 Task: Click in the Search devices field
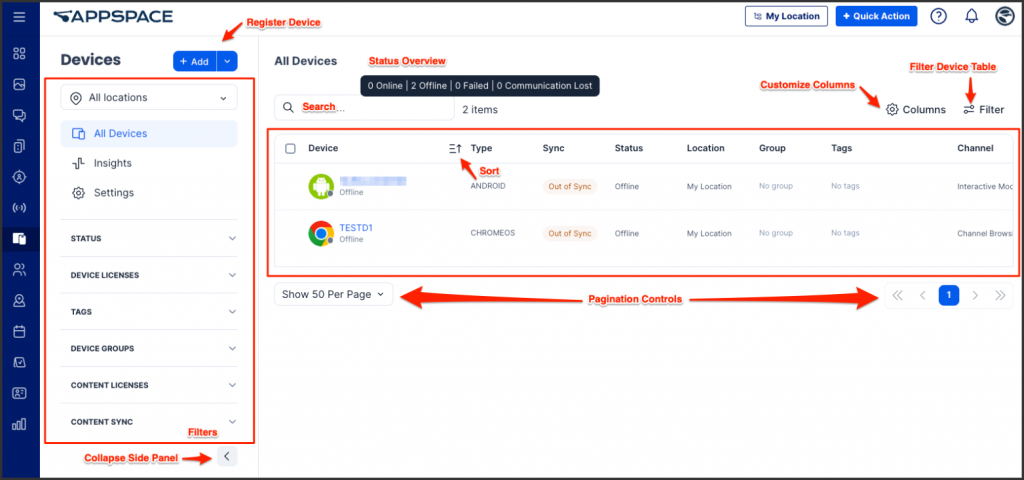tap(364, 108)
